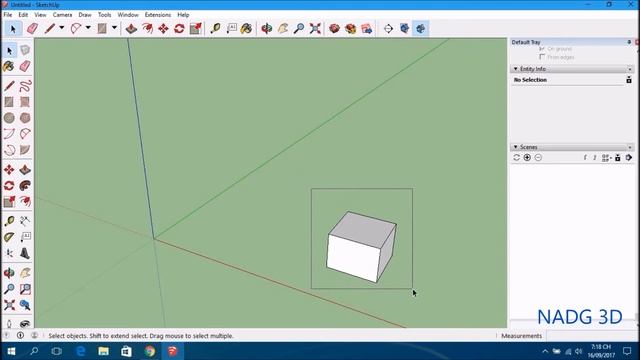This screenshot has height=360, width=640.
Task: Pick the Tape Measure tool in the top toolbar
Action: (x=215, y=29)
